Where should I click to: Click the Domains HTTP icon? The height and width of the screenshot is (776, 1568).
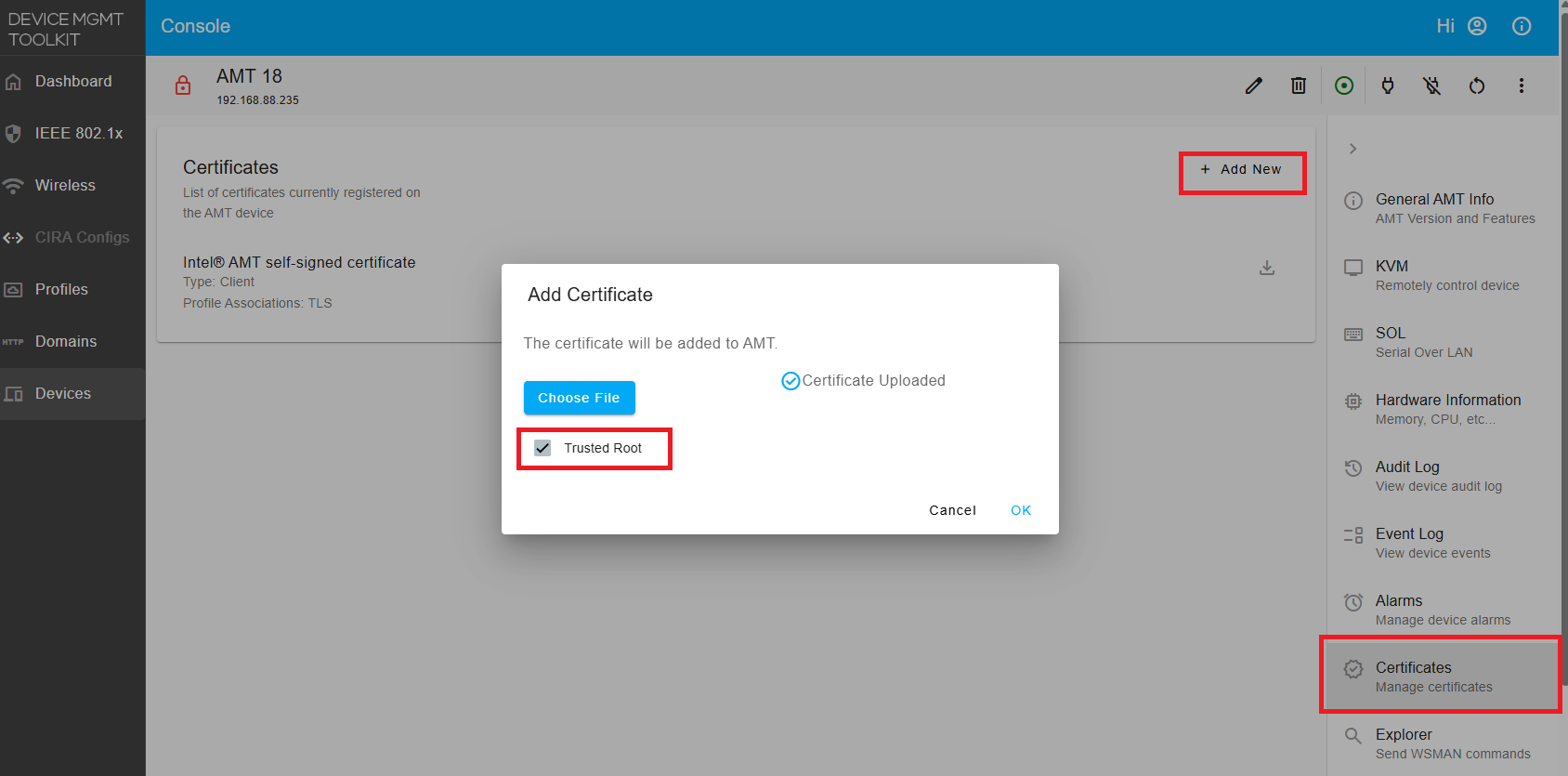tap(13, 342)
